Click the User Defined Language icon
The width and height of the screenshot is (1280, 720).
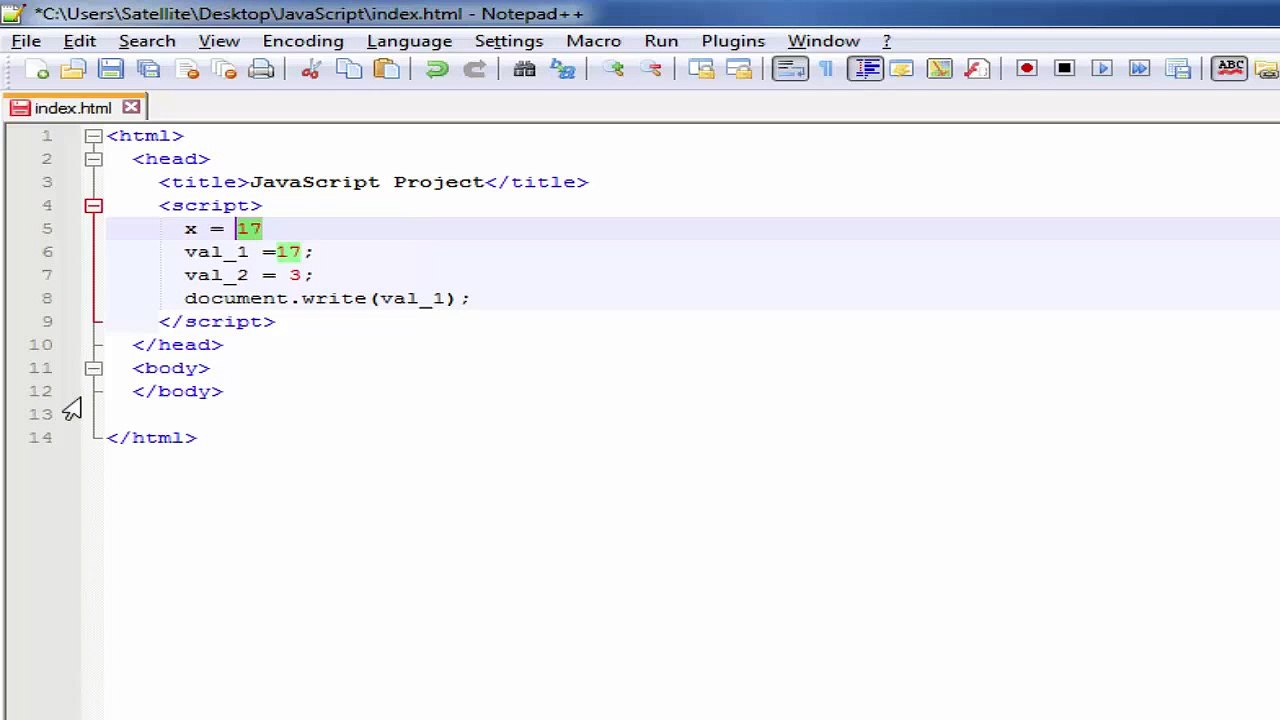902,69
